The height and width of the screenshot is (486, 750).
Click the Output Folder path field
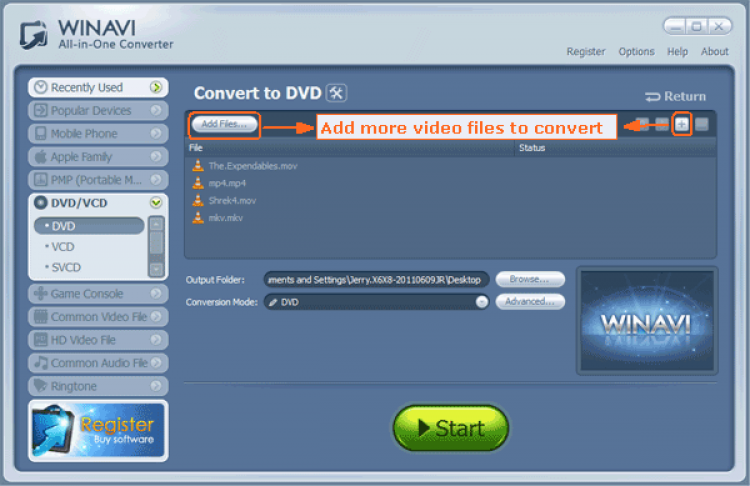tap(376, 280)
